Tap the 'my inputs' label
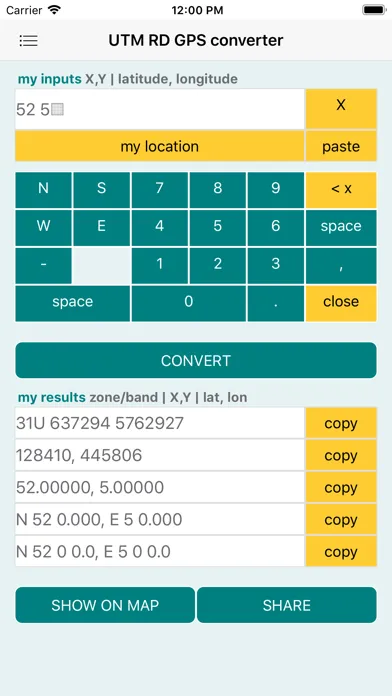 point(50,79)
